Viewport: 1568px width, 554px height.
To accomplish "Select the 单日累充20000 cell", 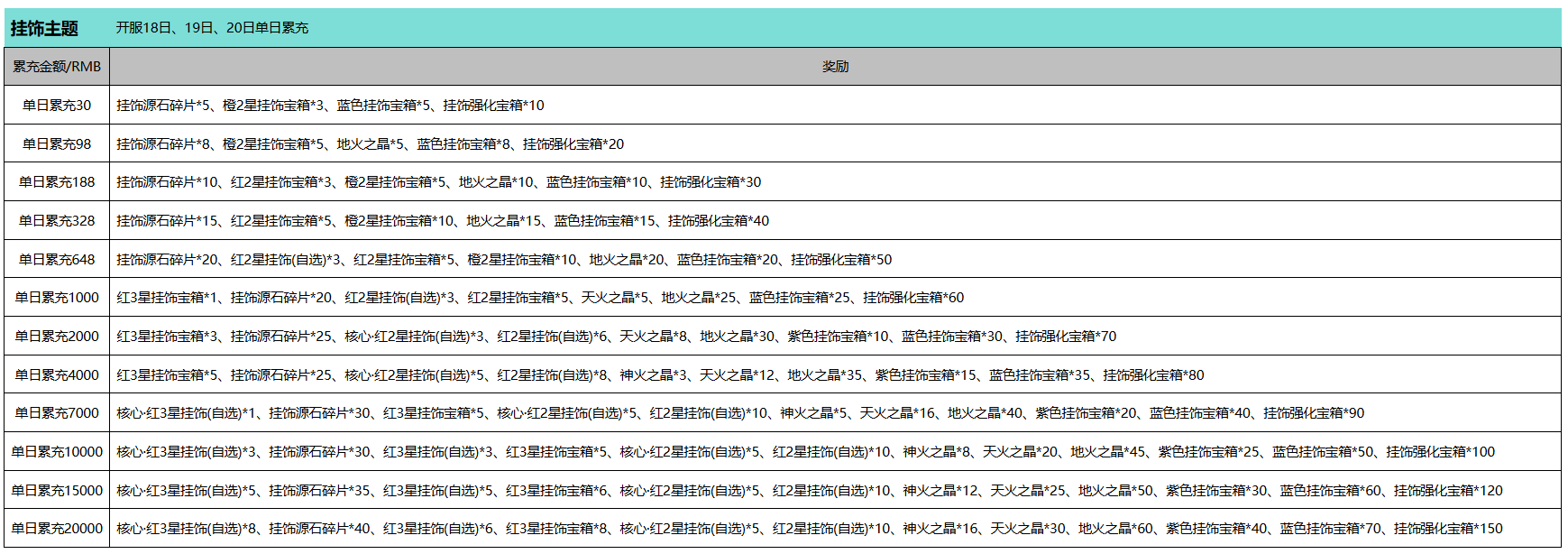I will (x=57, y=529).
